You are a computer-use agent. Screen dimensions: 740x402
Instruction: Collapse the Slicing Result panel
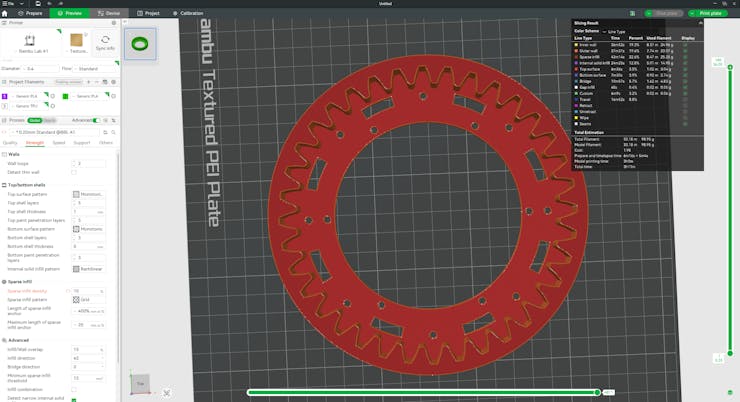pos(700,23)
